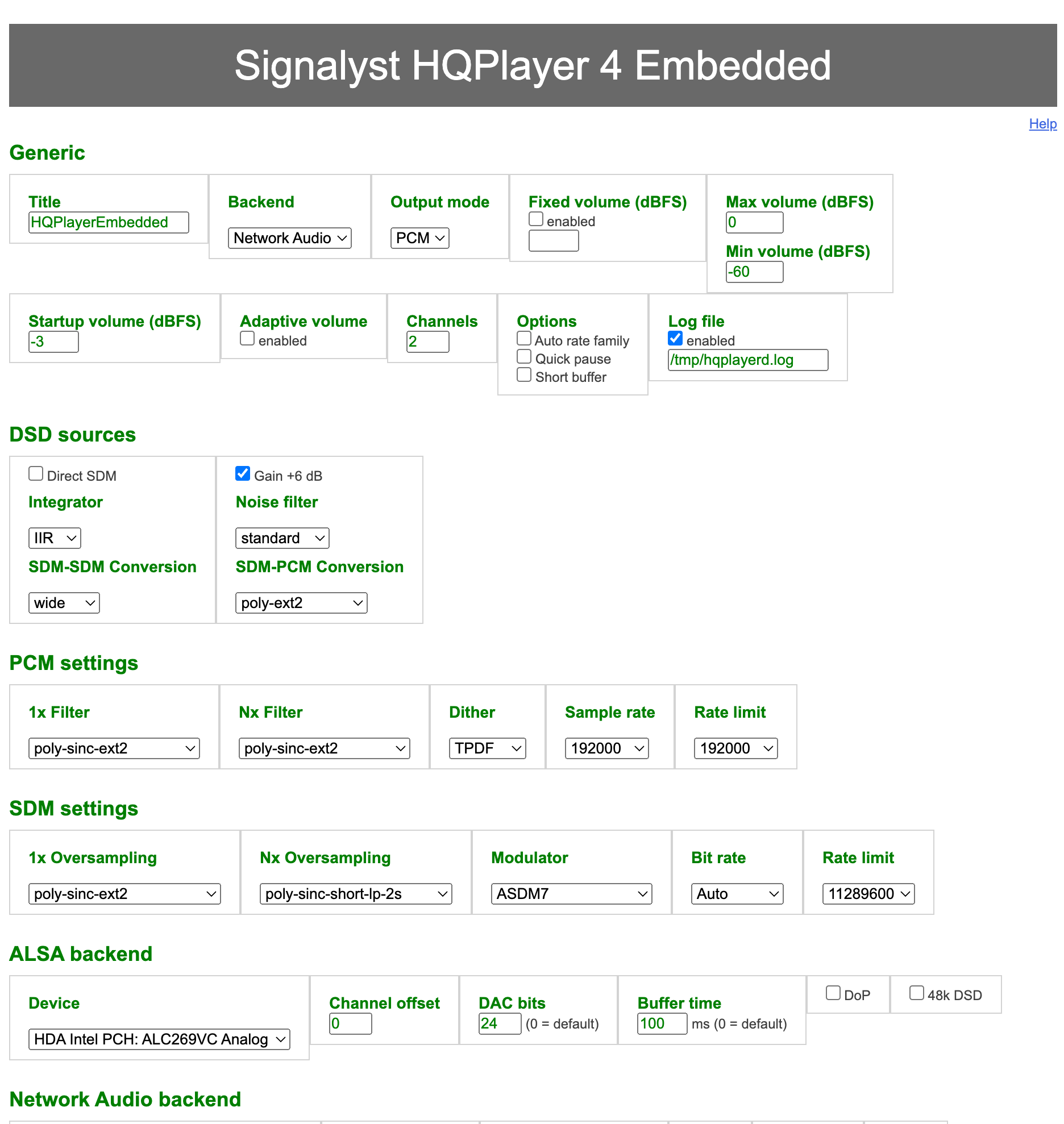Image resolution: width=1064 pixels, height=1124 pixels.
Task: Click the Log file path field
Action: (748, 360)
